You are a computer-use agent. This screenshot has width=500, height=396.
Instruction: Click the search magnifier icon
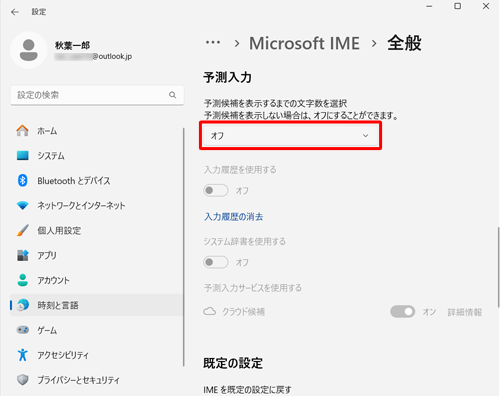pyautogui.click(x=172, y=95)
